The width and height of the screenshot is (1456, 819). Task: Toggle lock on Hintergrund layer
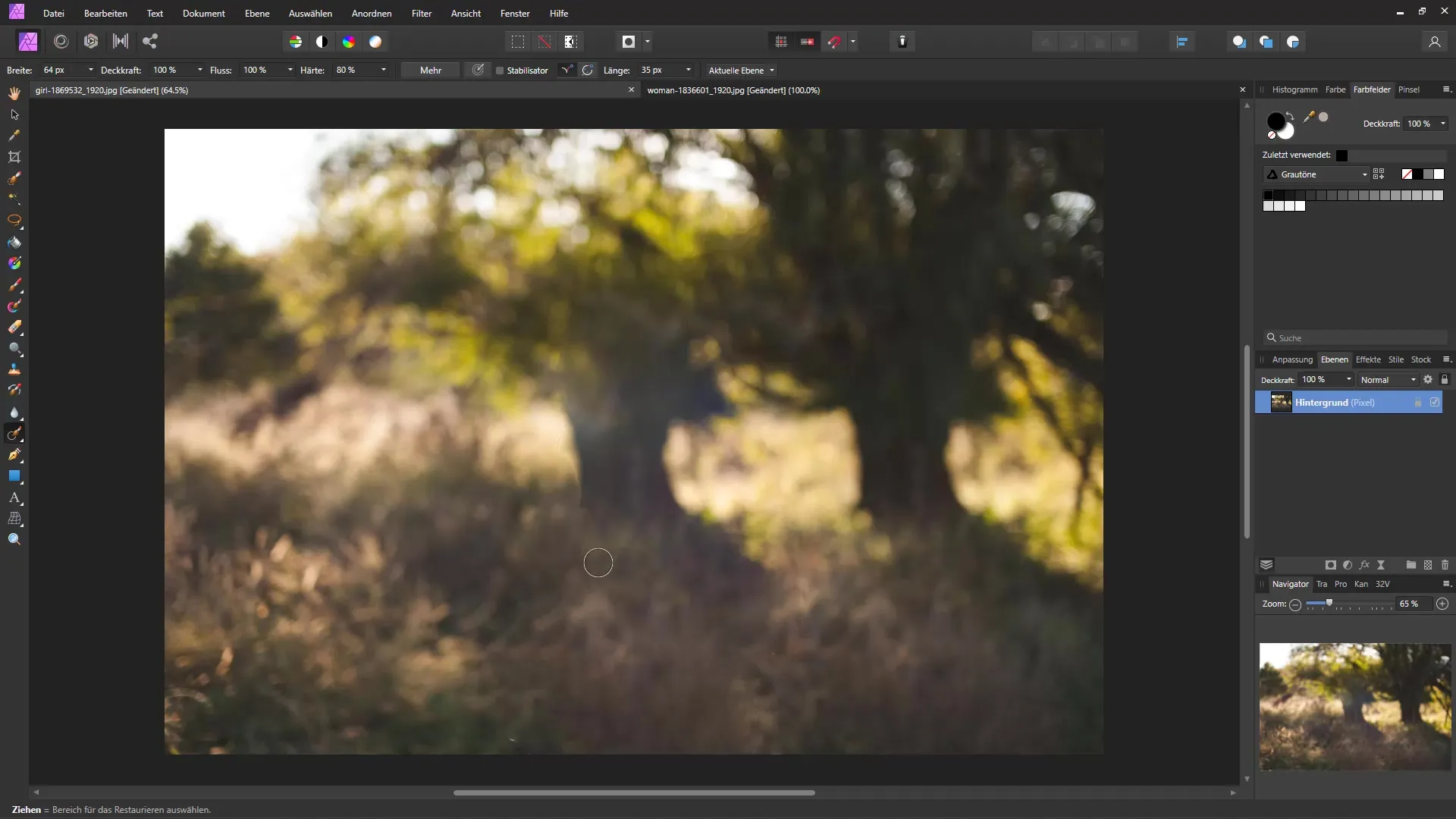pos(1418,403)
